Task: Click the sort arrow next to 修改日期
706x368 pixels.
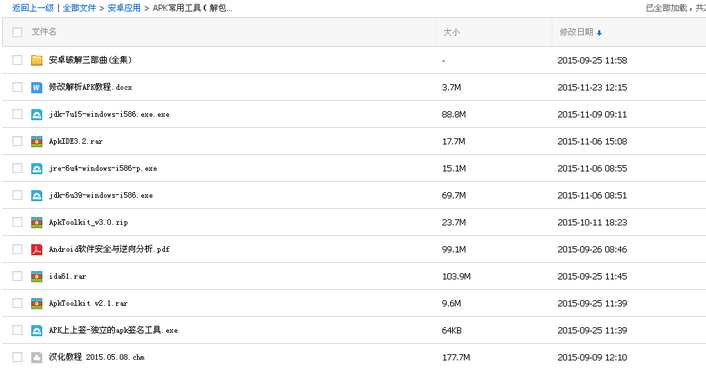Action: click(x=599, y=32)
